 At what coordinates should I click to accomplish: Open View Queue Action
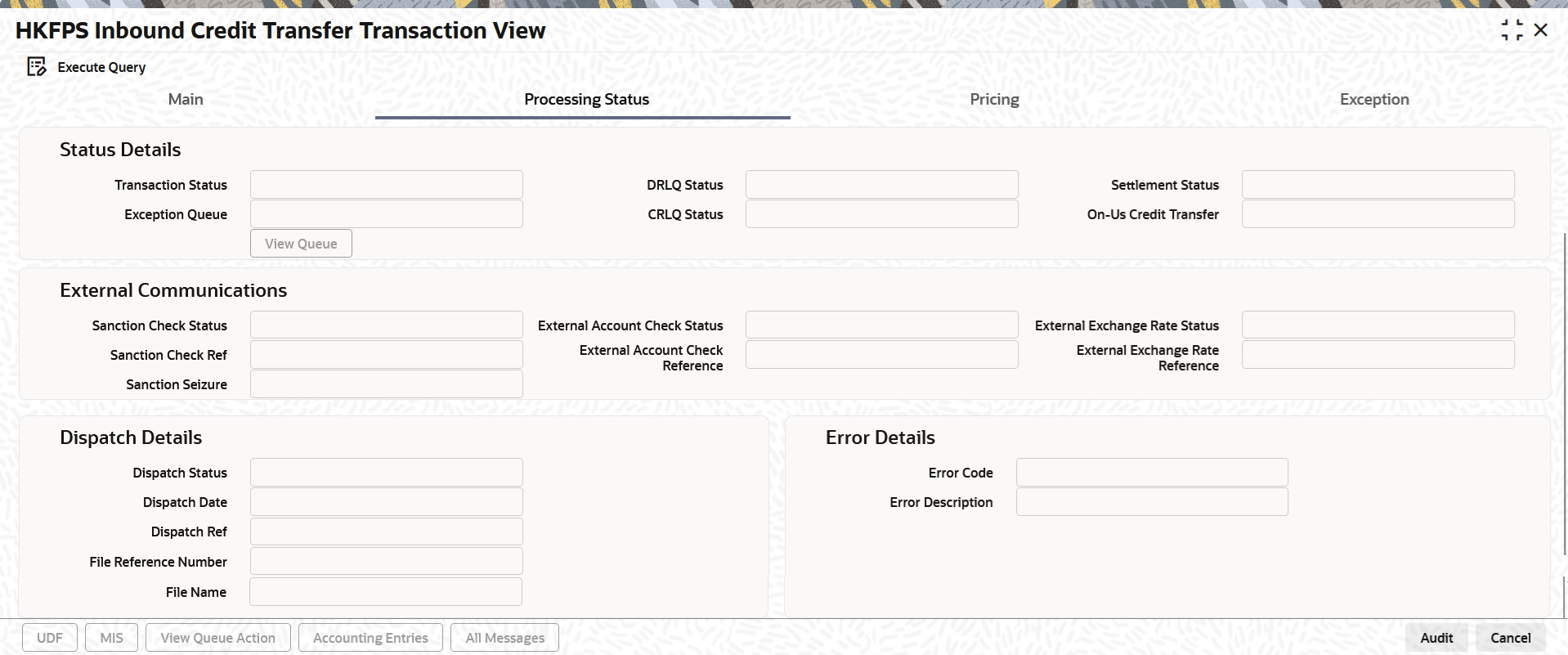217,638
